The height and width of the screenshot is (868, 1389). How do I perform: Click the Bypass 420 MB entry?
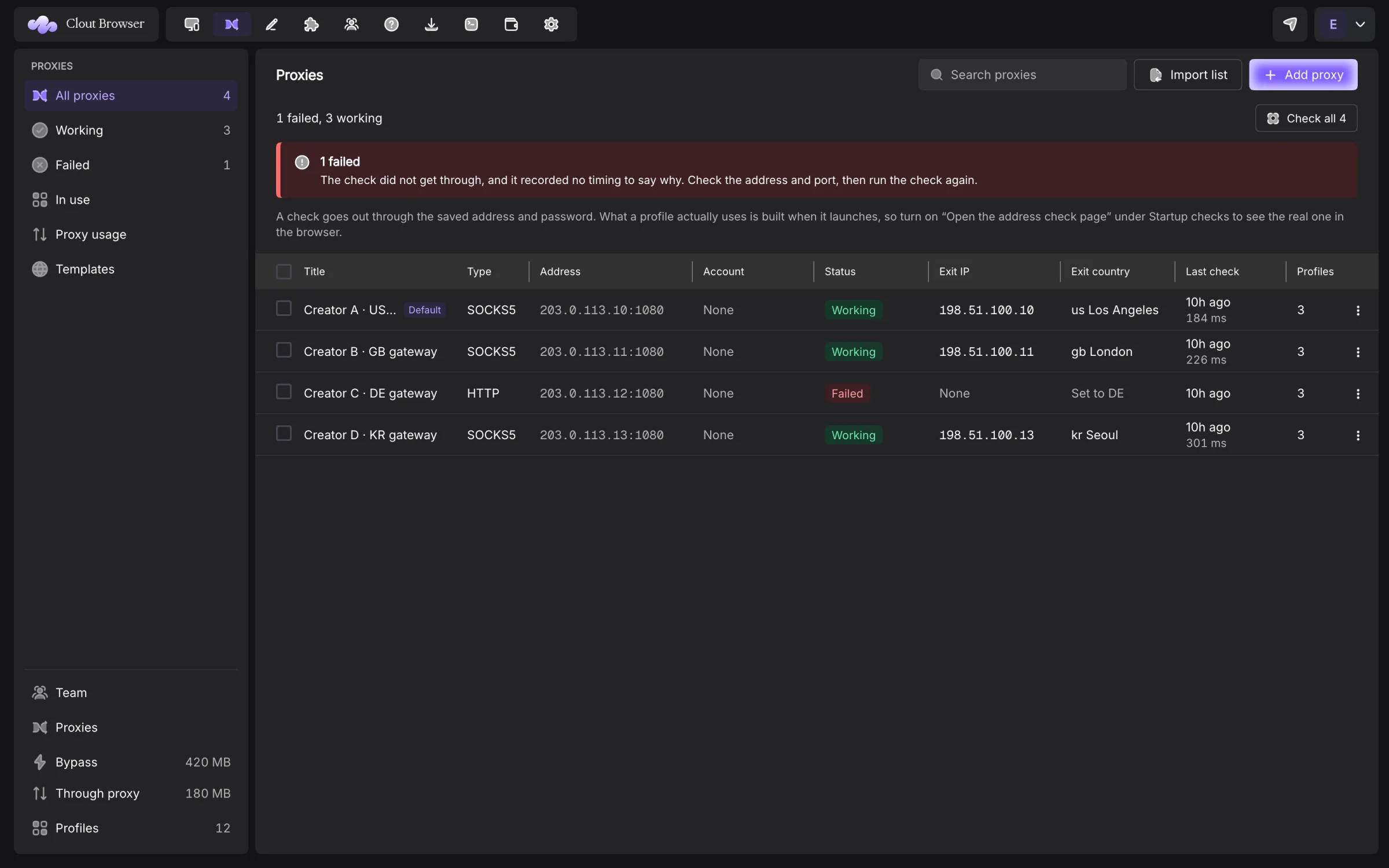[131, 762]
